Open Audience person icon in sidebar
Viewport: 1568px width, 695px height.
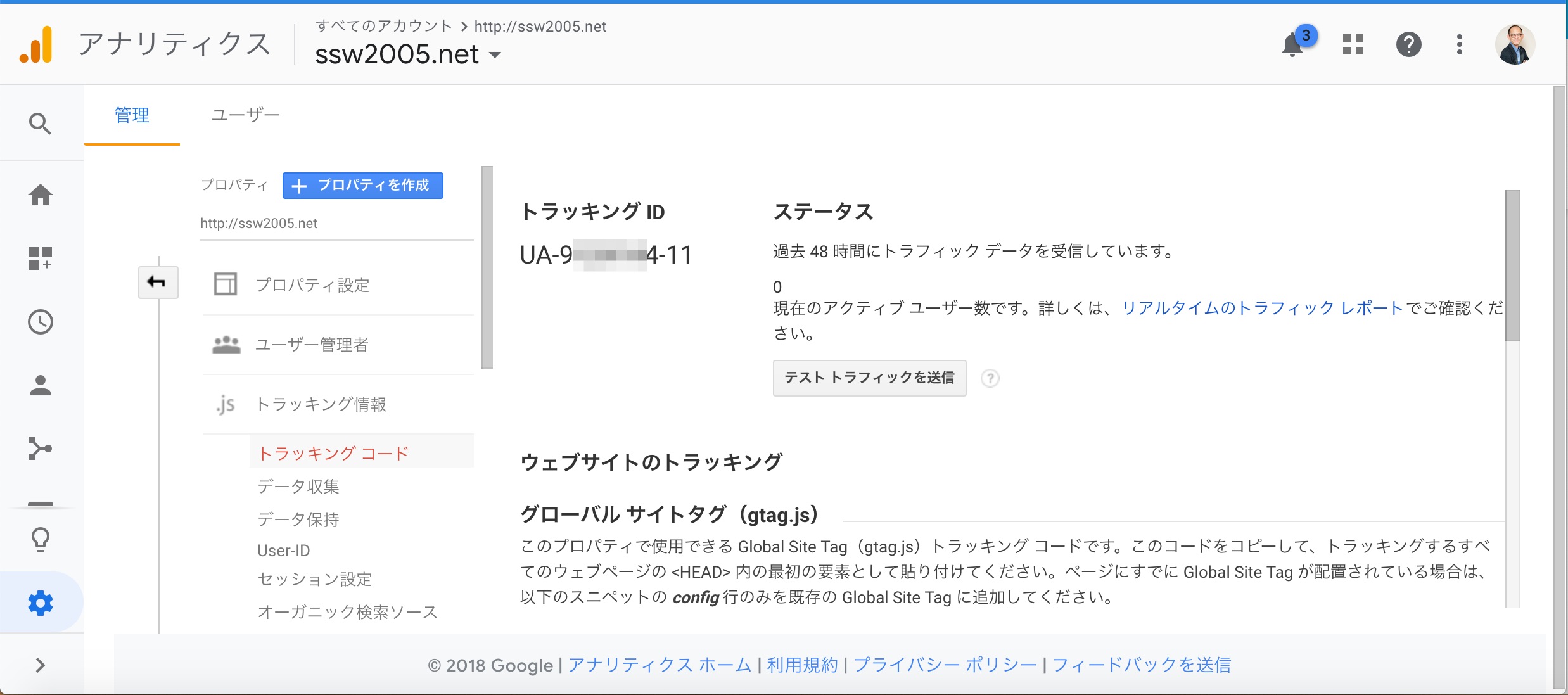pos(41,385)
